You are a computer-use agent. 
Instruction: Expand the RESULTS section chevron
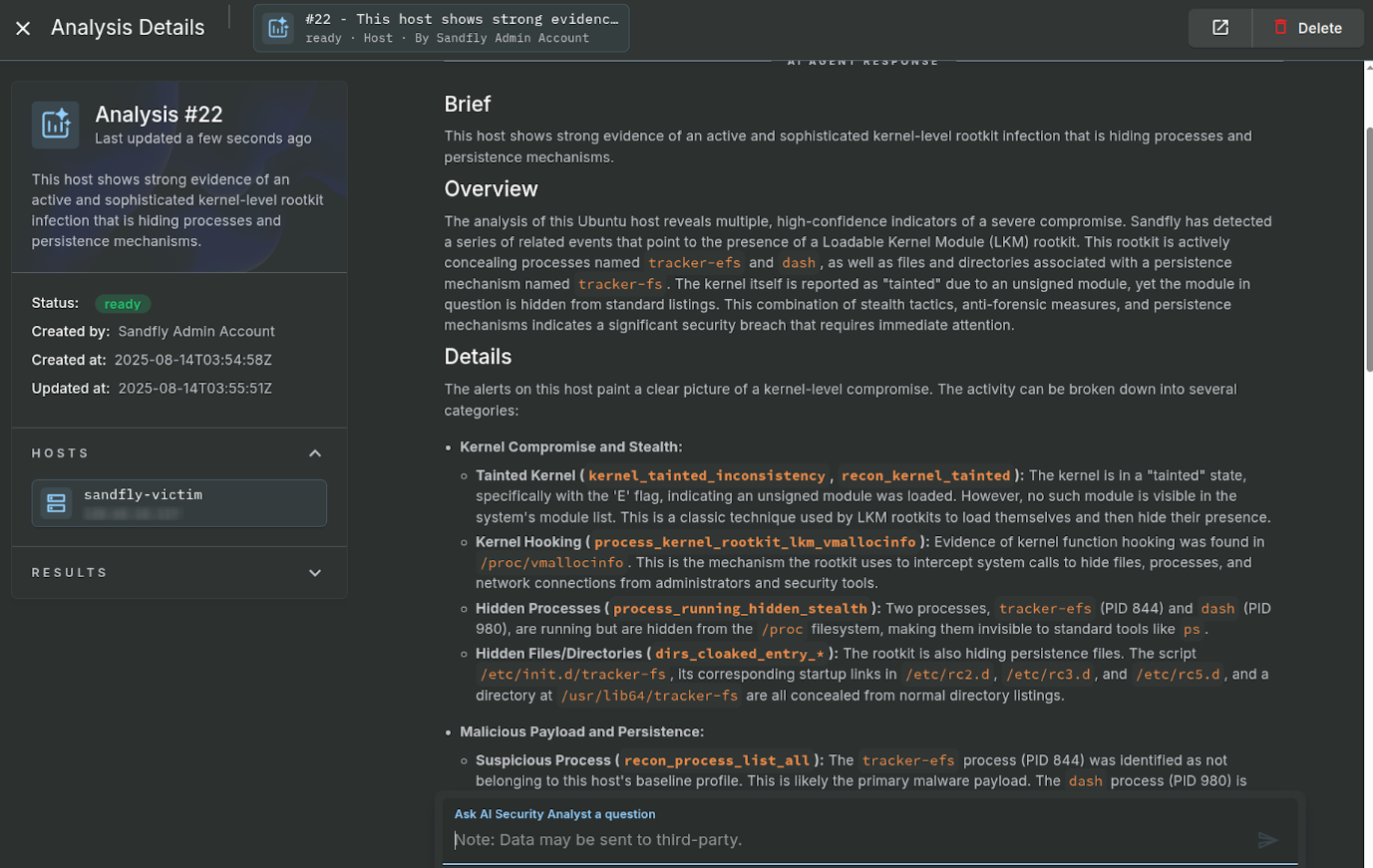(315, 573)
